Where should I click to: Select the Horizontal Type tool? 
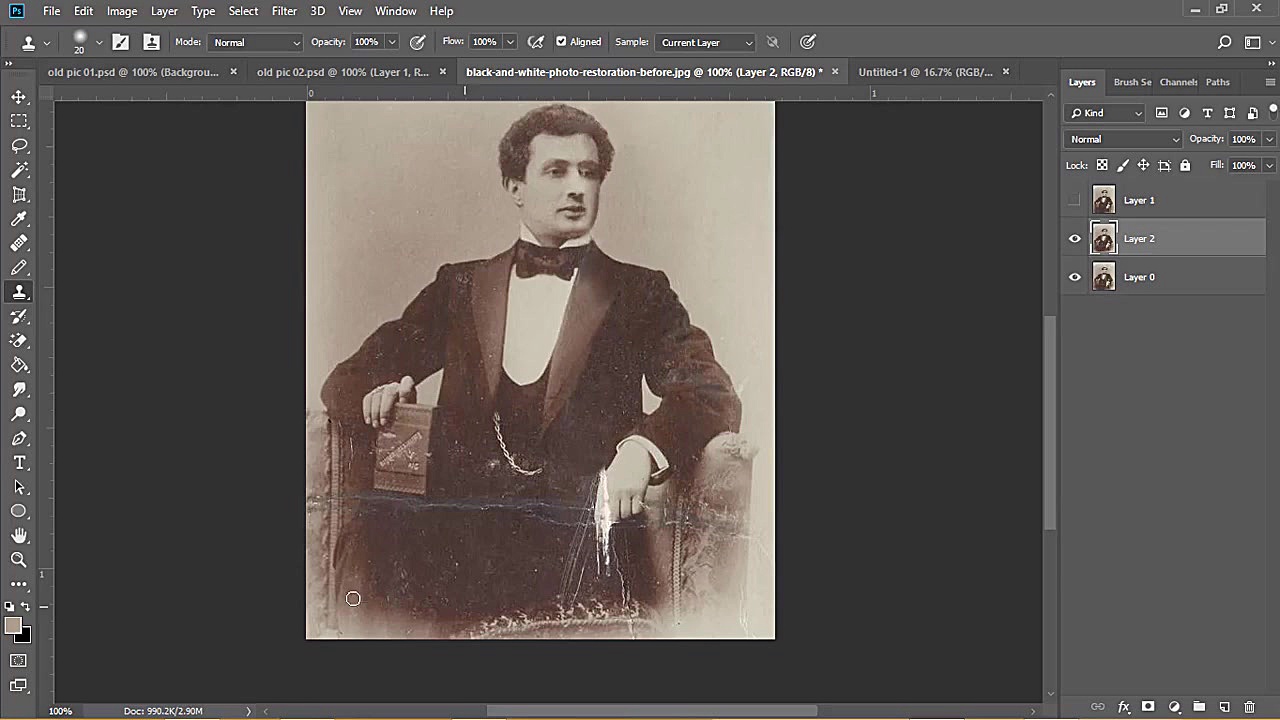[19, 463]
